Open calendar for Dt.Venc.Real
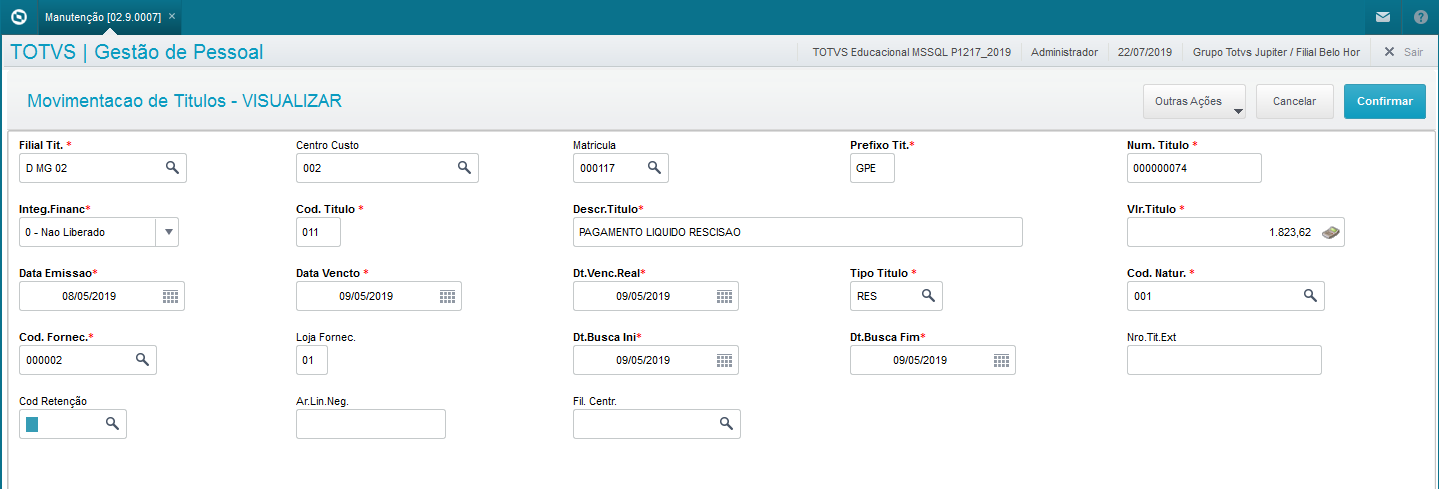Viewport: 1439px width, 489px height. tap(724, 296)
